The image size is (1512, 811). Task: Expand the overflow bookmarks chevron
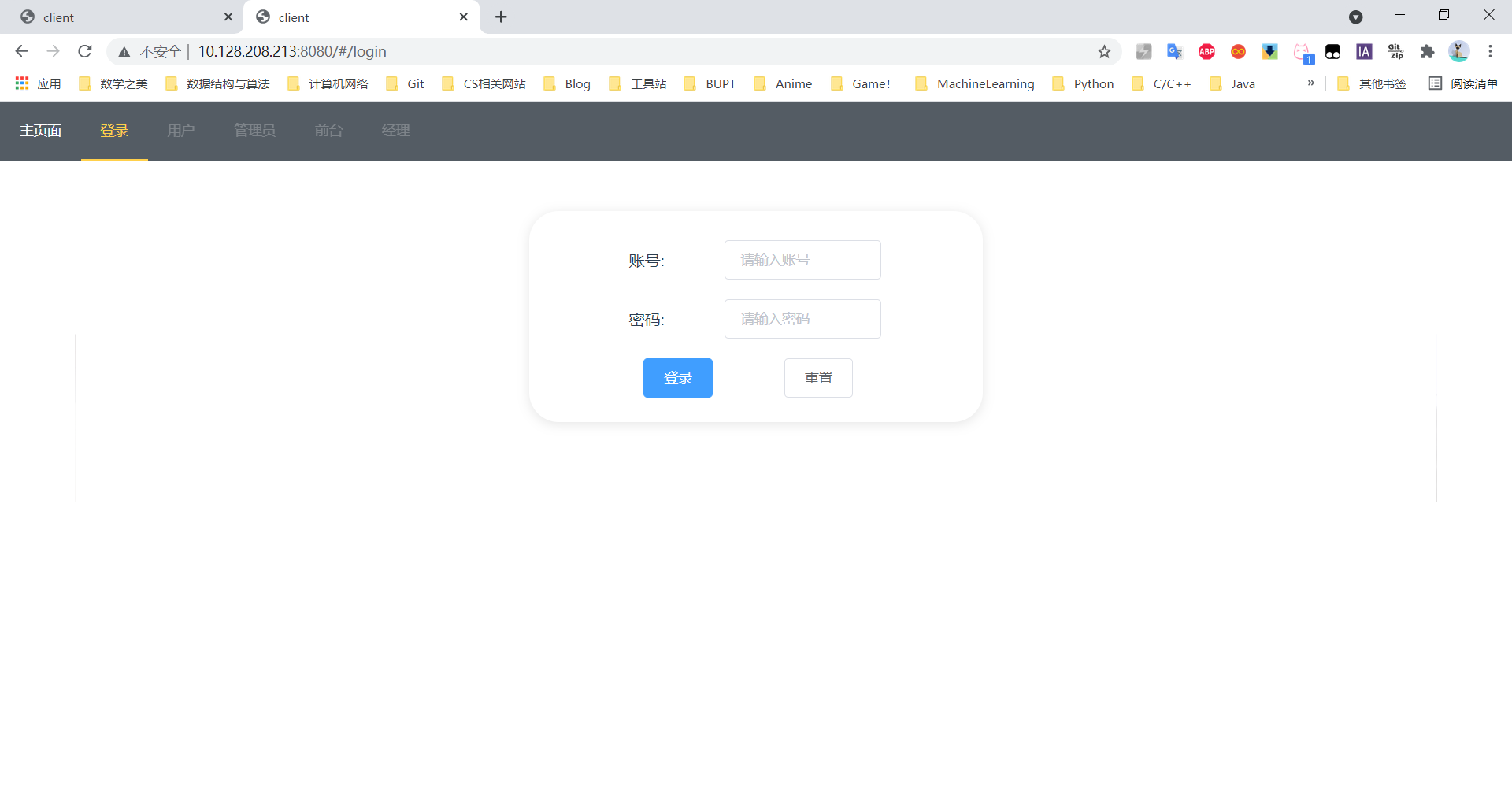(1311, 83)
